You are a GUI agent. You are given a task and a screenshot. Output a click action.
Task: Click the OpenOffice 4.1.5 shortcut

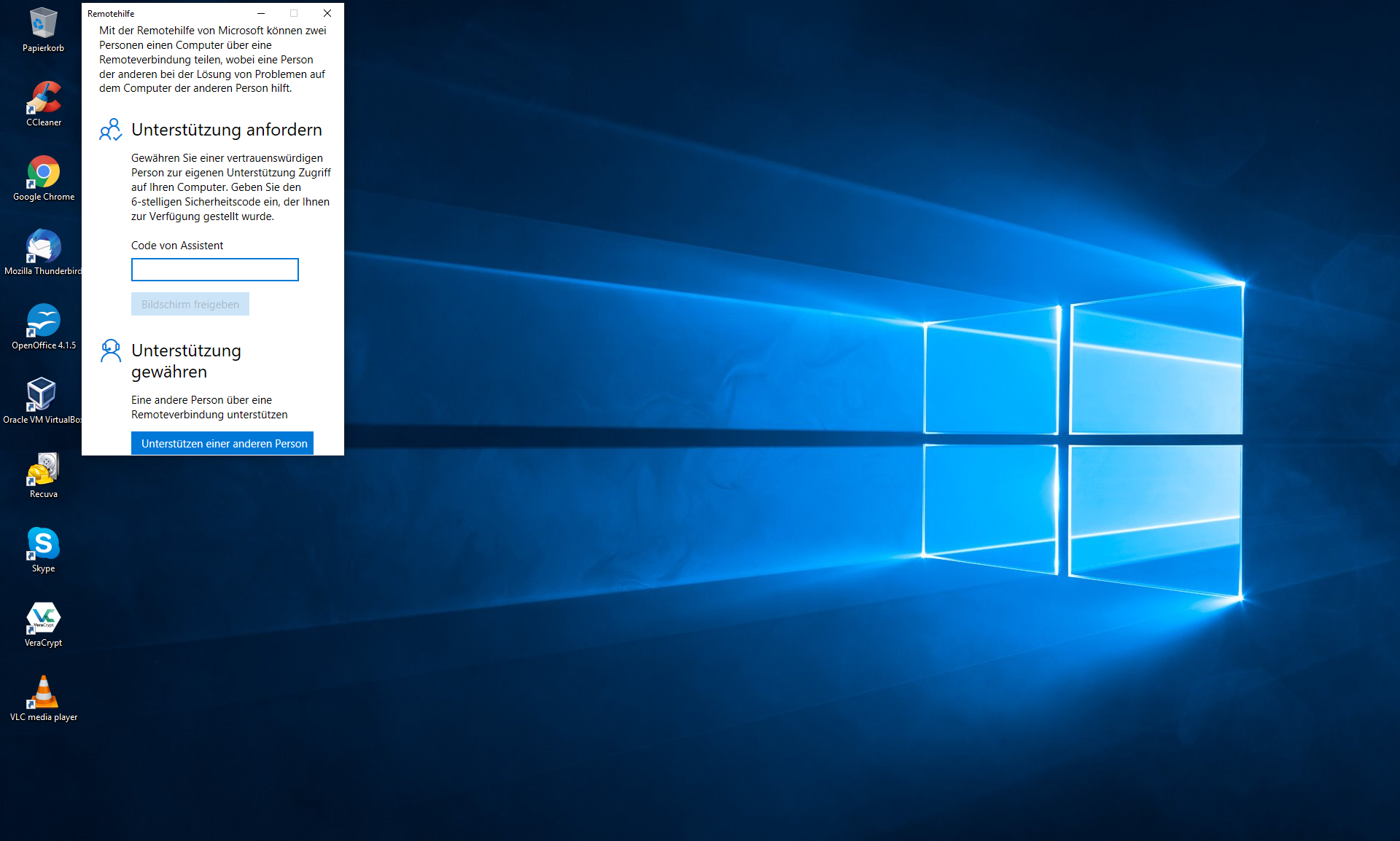(x=43, y=322)
